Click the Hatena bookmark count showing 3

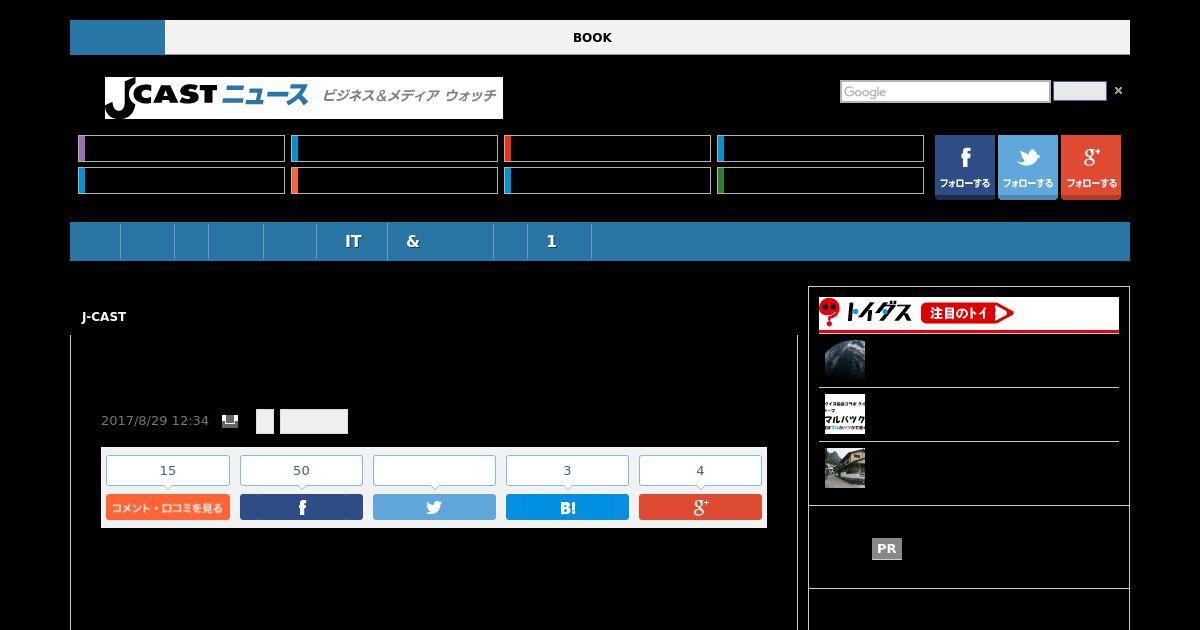(567, 470)
